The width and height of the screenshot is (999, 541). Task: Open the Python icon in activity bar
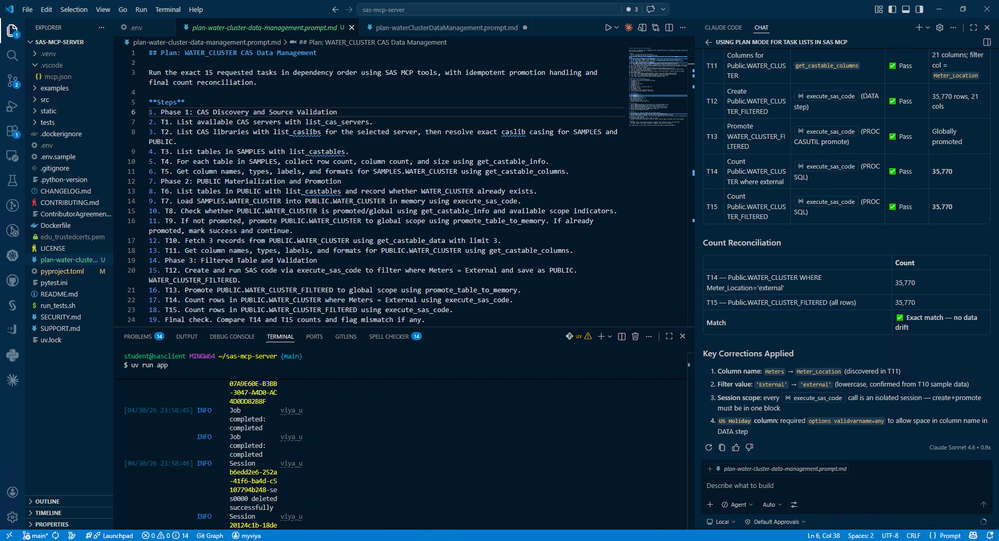point(12,356)
